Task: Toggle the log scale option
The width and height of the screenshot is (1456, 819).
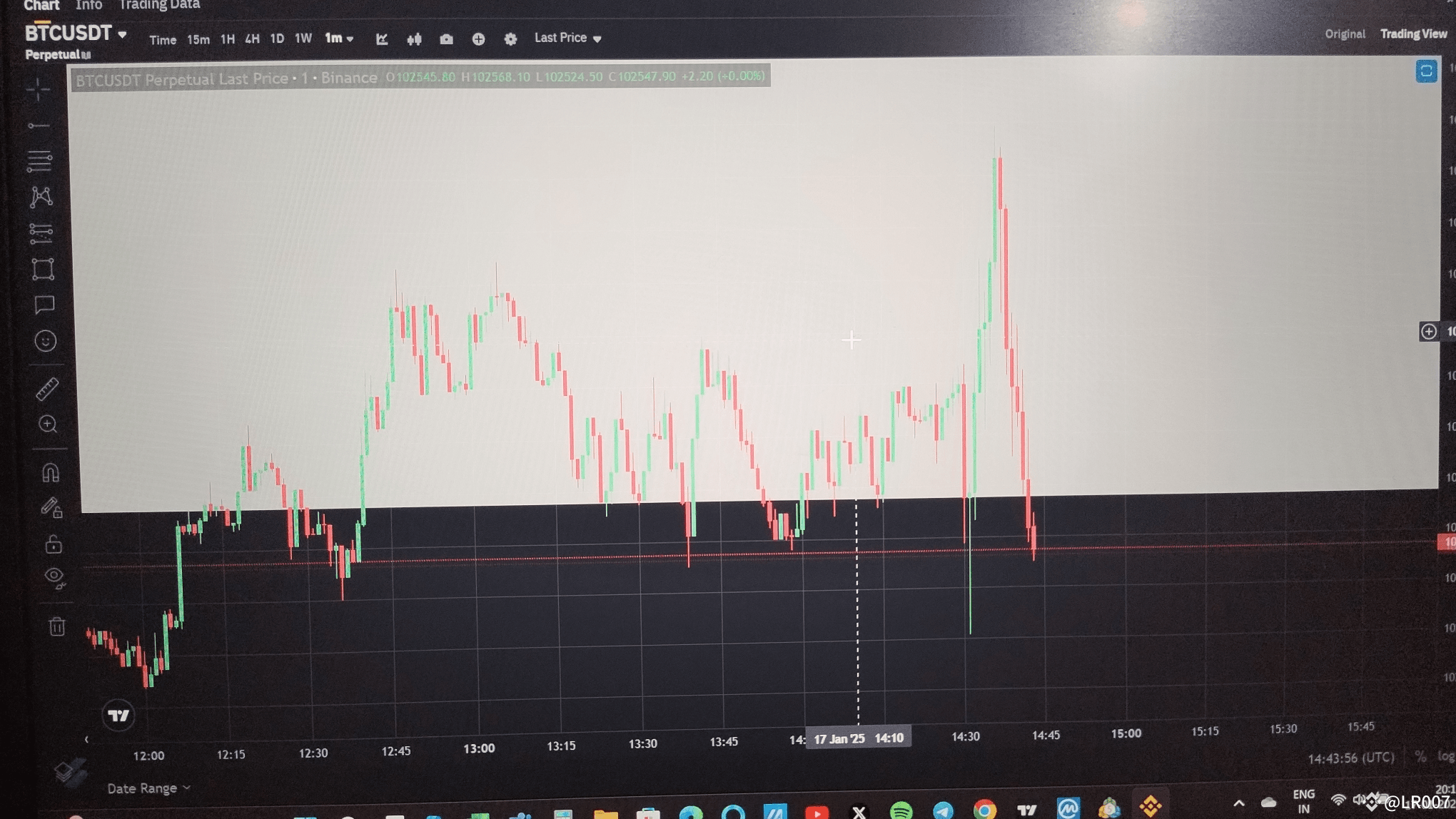Action: click(1446, 756)
